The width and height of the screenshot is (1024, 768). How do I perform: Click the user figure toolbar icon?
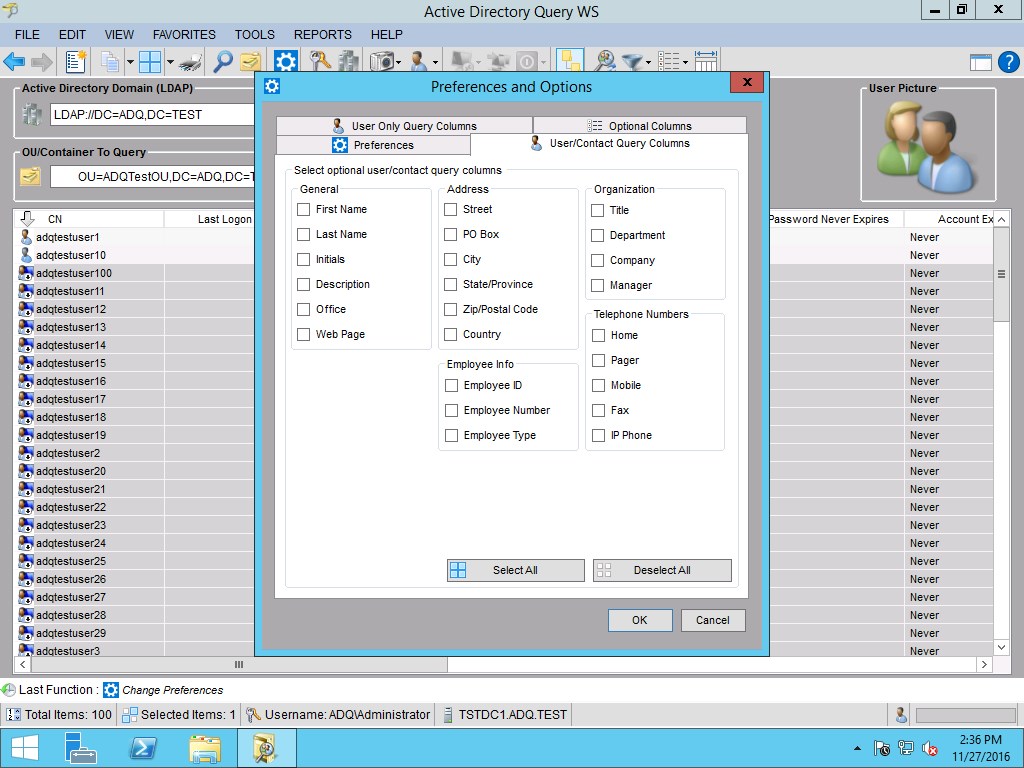pos(419,62)
